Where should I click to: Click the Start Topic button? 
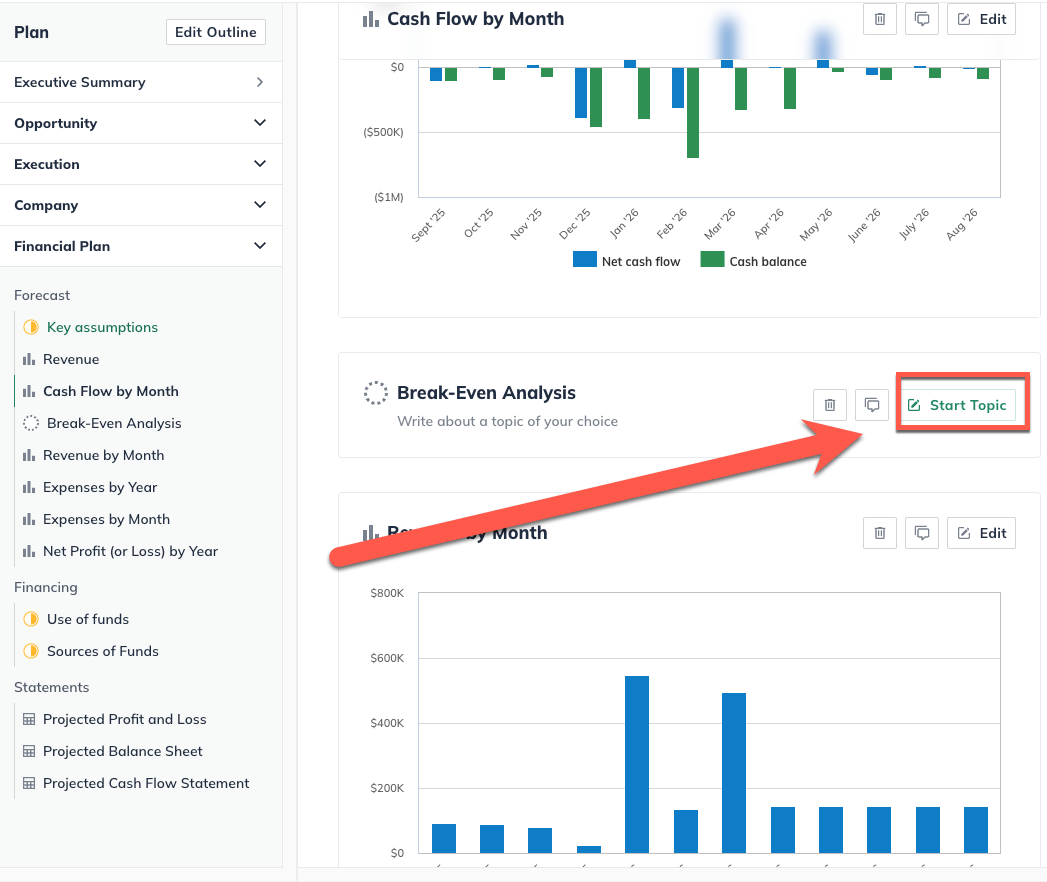tap(957, 405)
